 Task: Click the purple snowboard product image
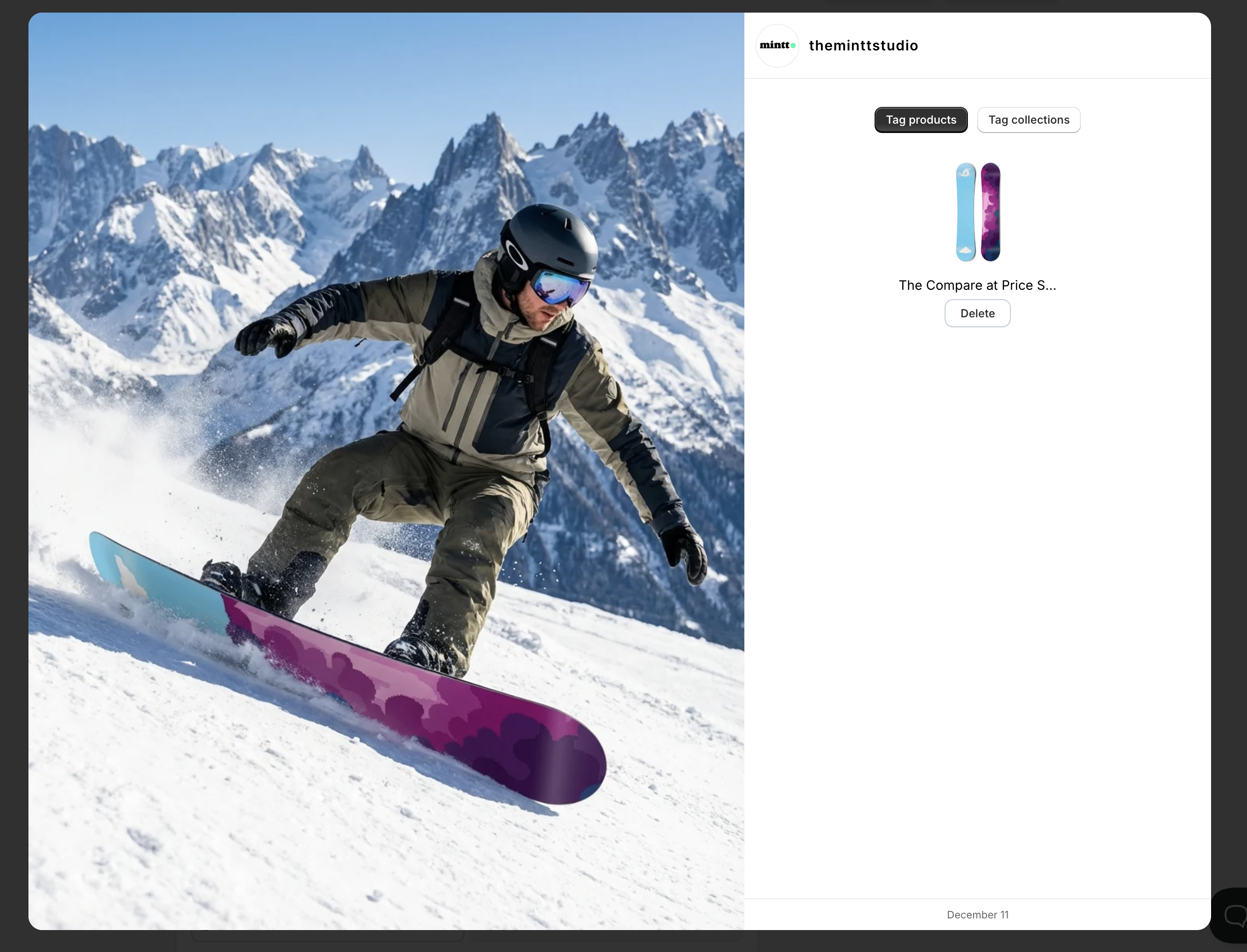[990, 212]
